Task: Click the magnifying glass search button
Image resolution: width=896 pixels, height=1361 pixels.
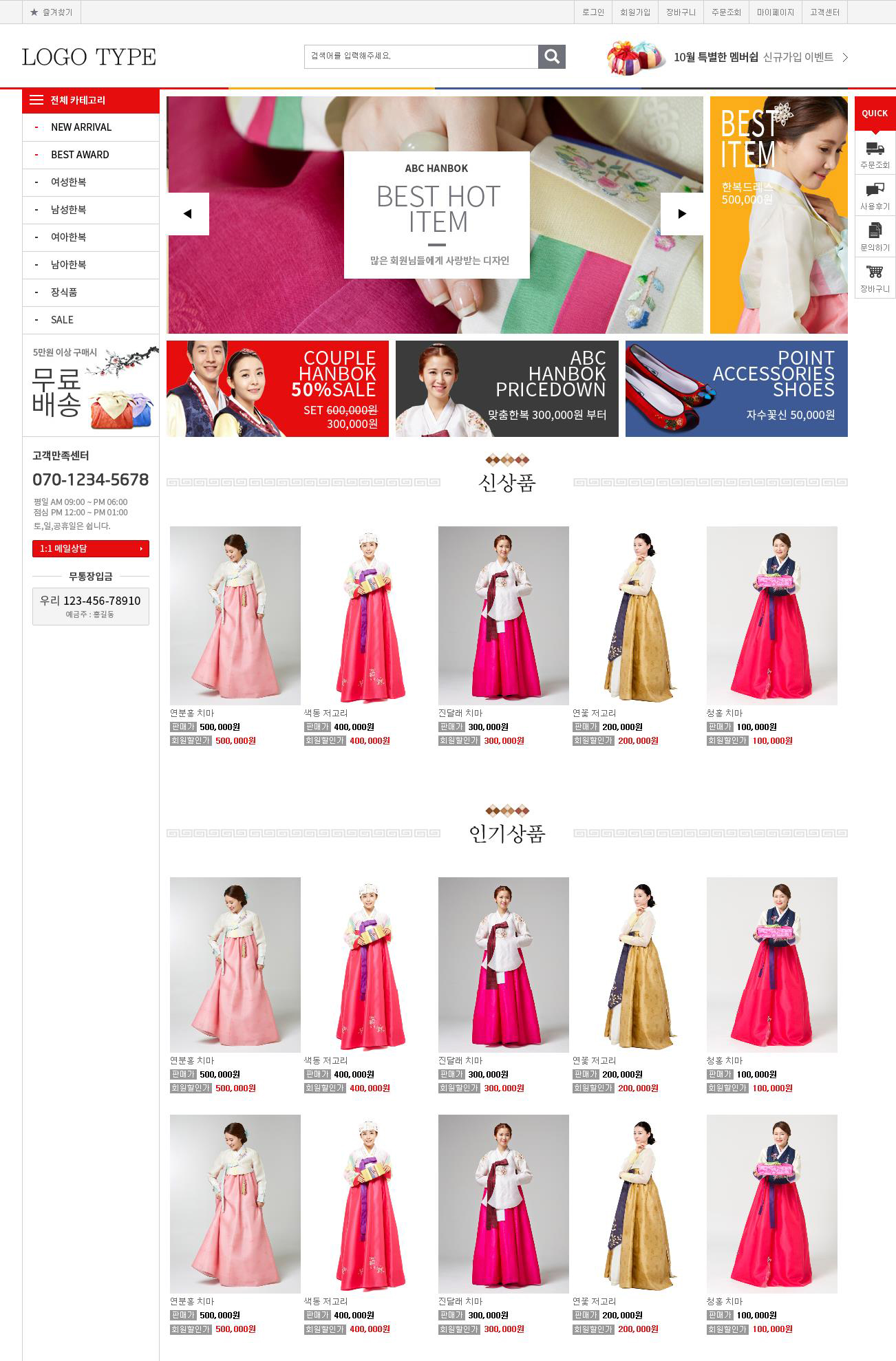Action: [x=551, y=56]
